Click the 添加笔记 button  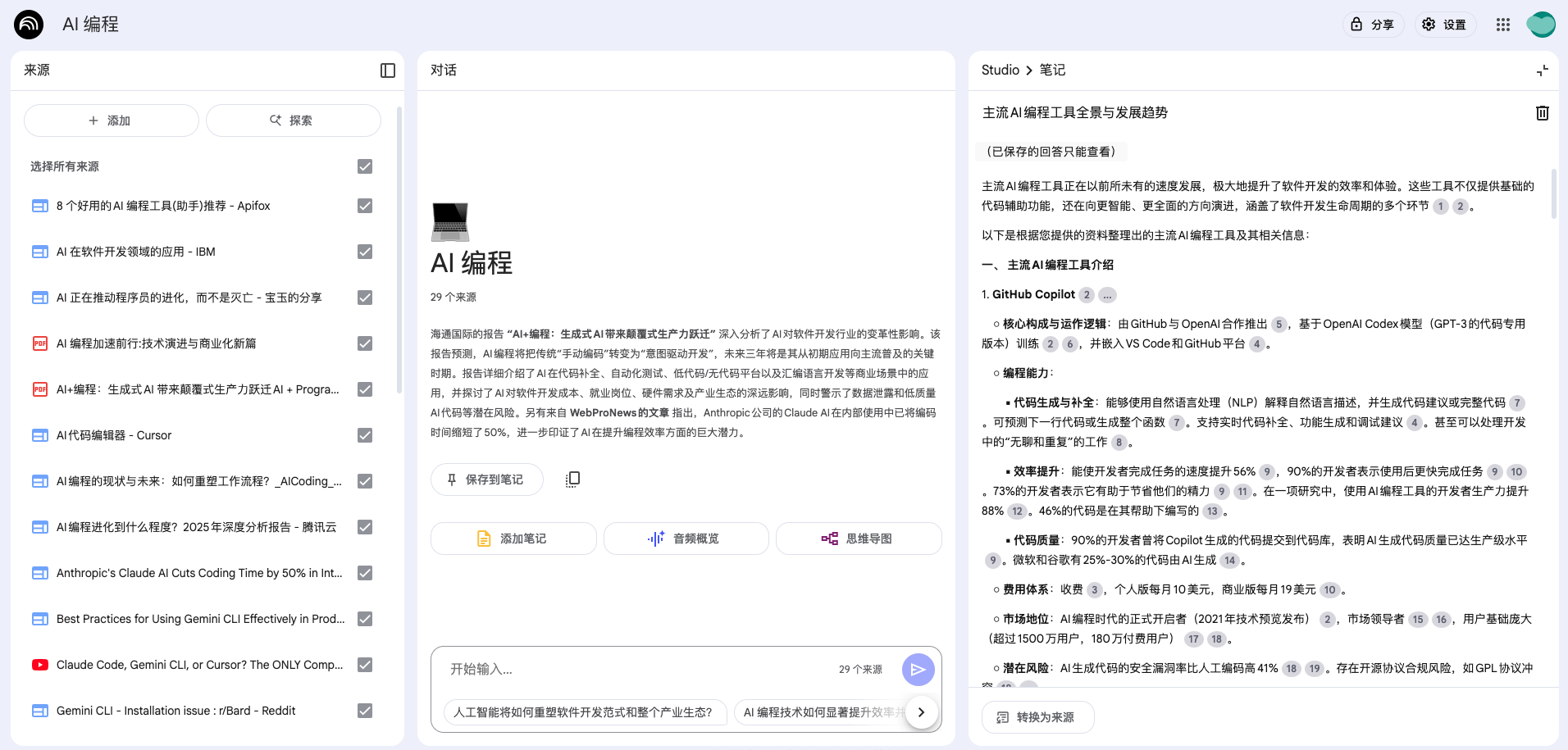click(513, 539)
